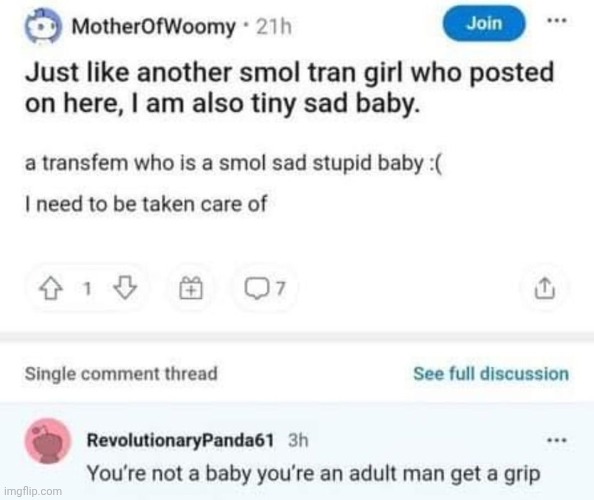
Task: Click the 'Single comment thread' label
Action: pyautogui.click(x=121, y=373)
